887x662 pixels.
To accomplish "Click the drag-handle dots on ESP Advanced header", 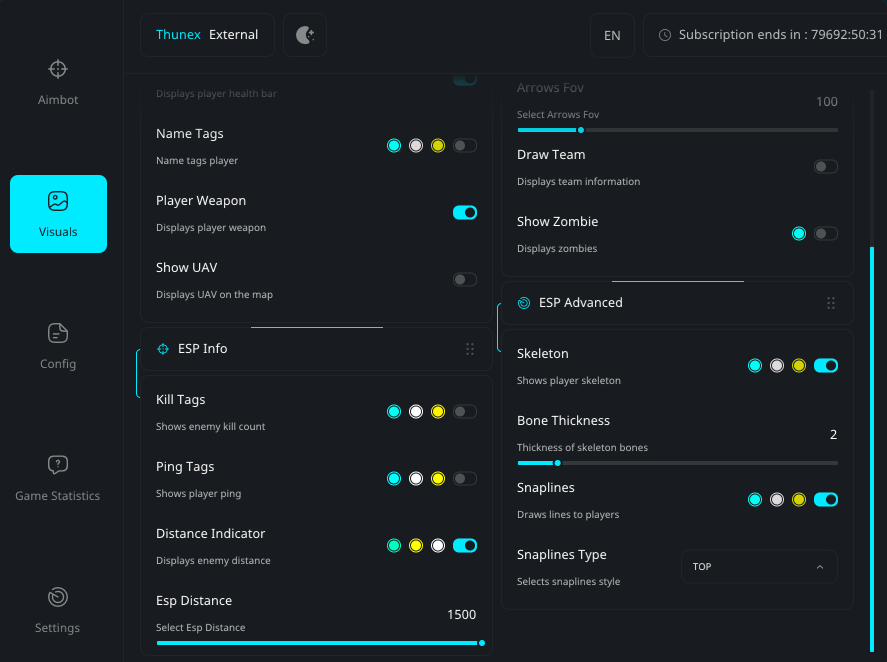I will 830,303.
